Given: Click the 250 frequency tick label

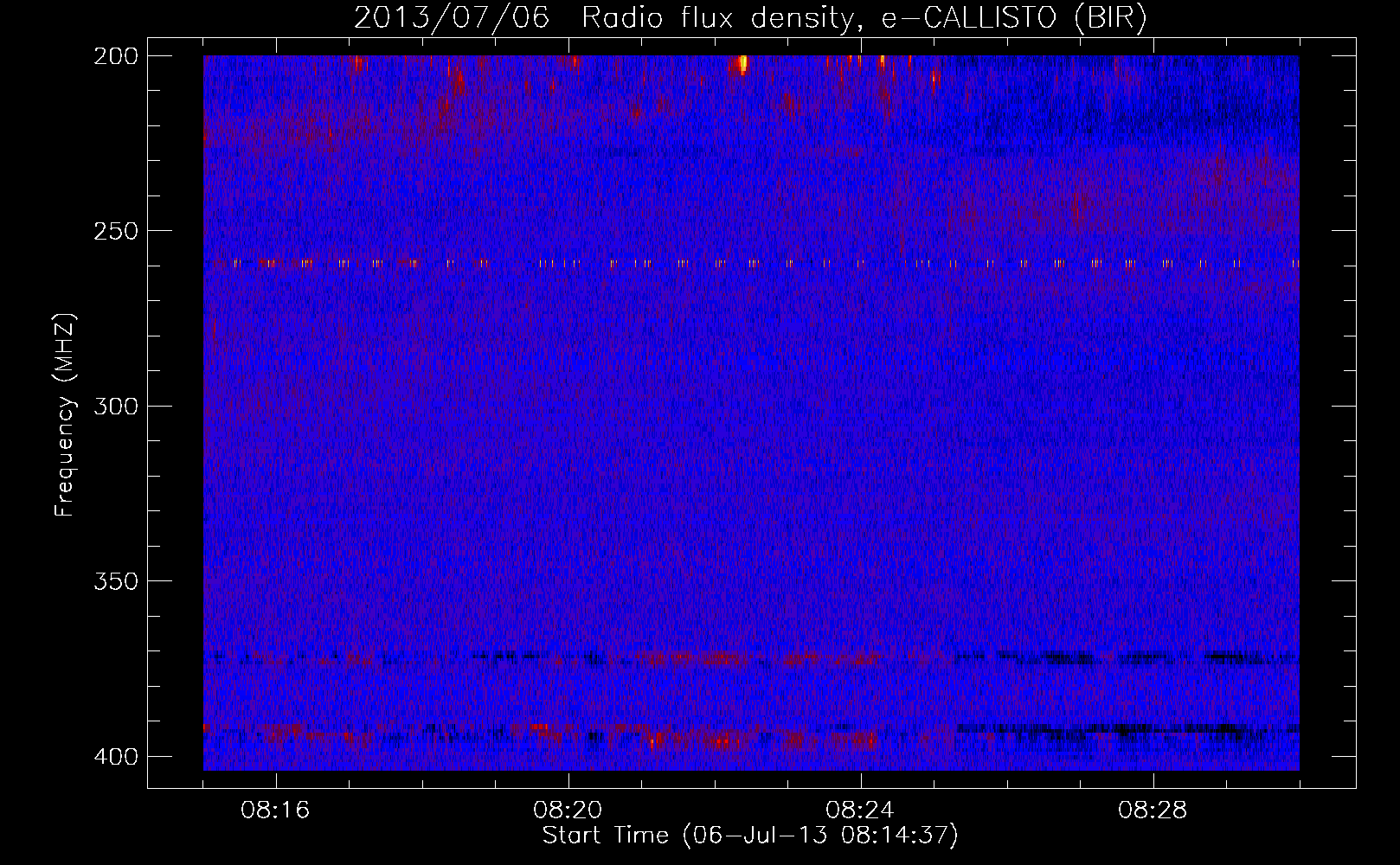Looking at the screenshot, I should [x=116, y=231].
